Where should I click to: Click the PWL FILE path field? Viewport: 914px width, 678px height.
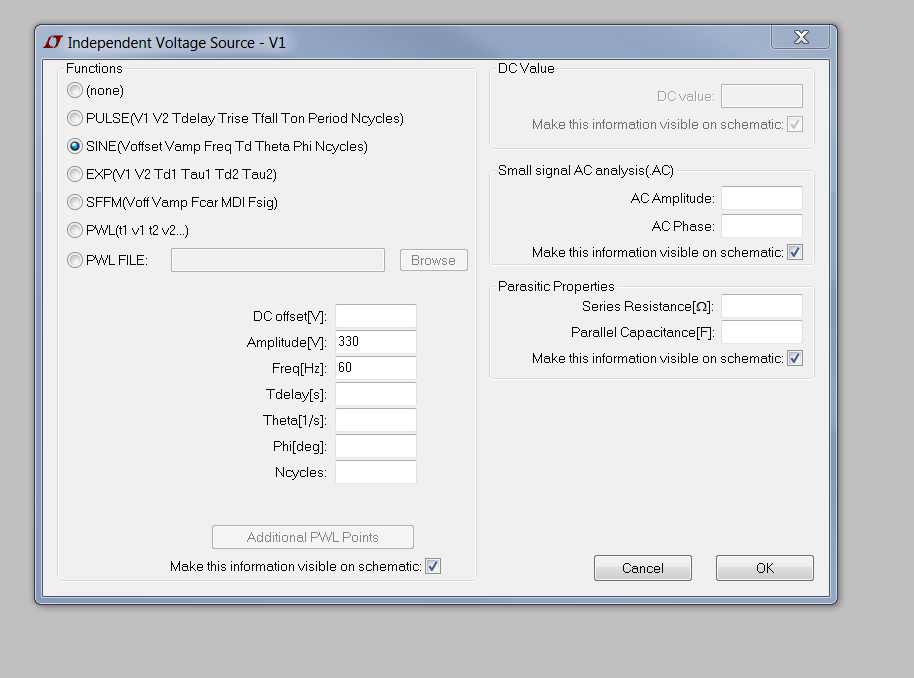[x=277, y=260]
